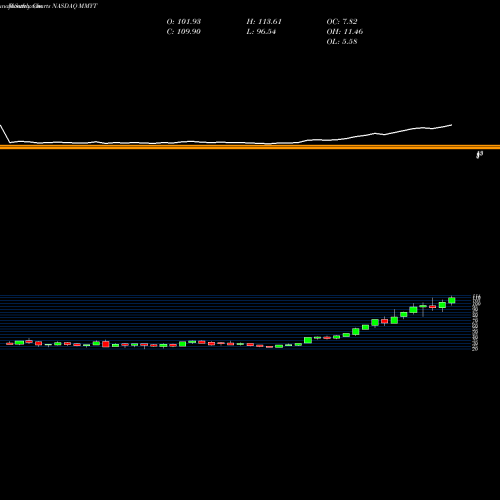The width and height of the screenshot is (500, 500).
Task: Click the rightmost green candlestick
Action: (452, 300)
